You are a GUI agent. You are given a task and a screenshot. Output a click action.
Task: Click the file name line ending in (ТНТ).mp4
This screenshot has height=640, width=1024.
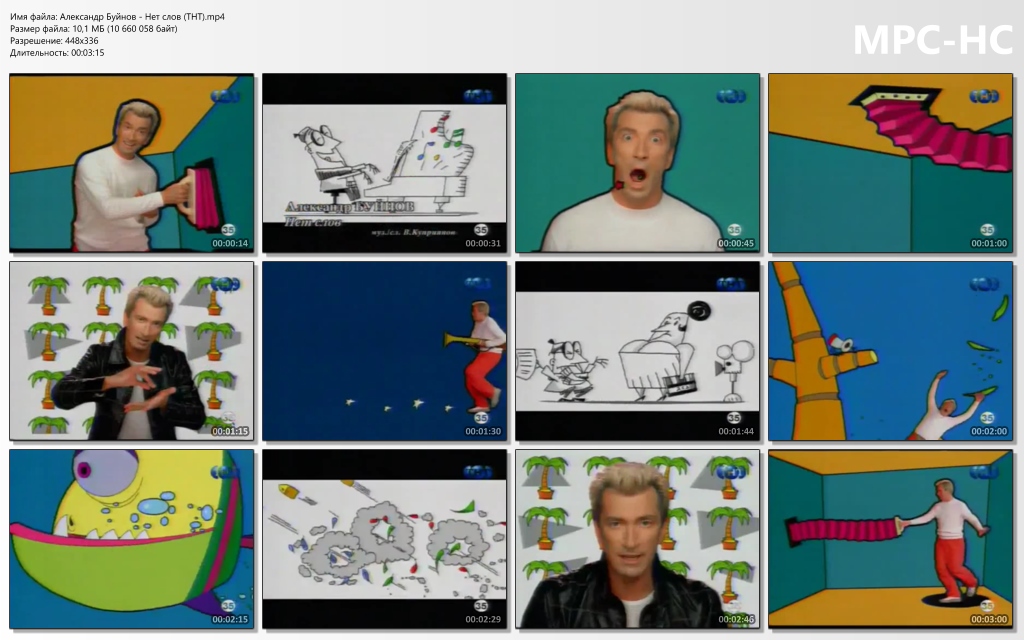(x=118, y=16)
